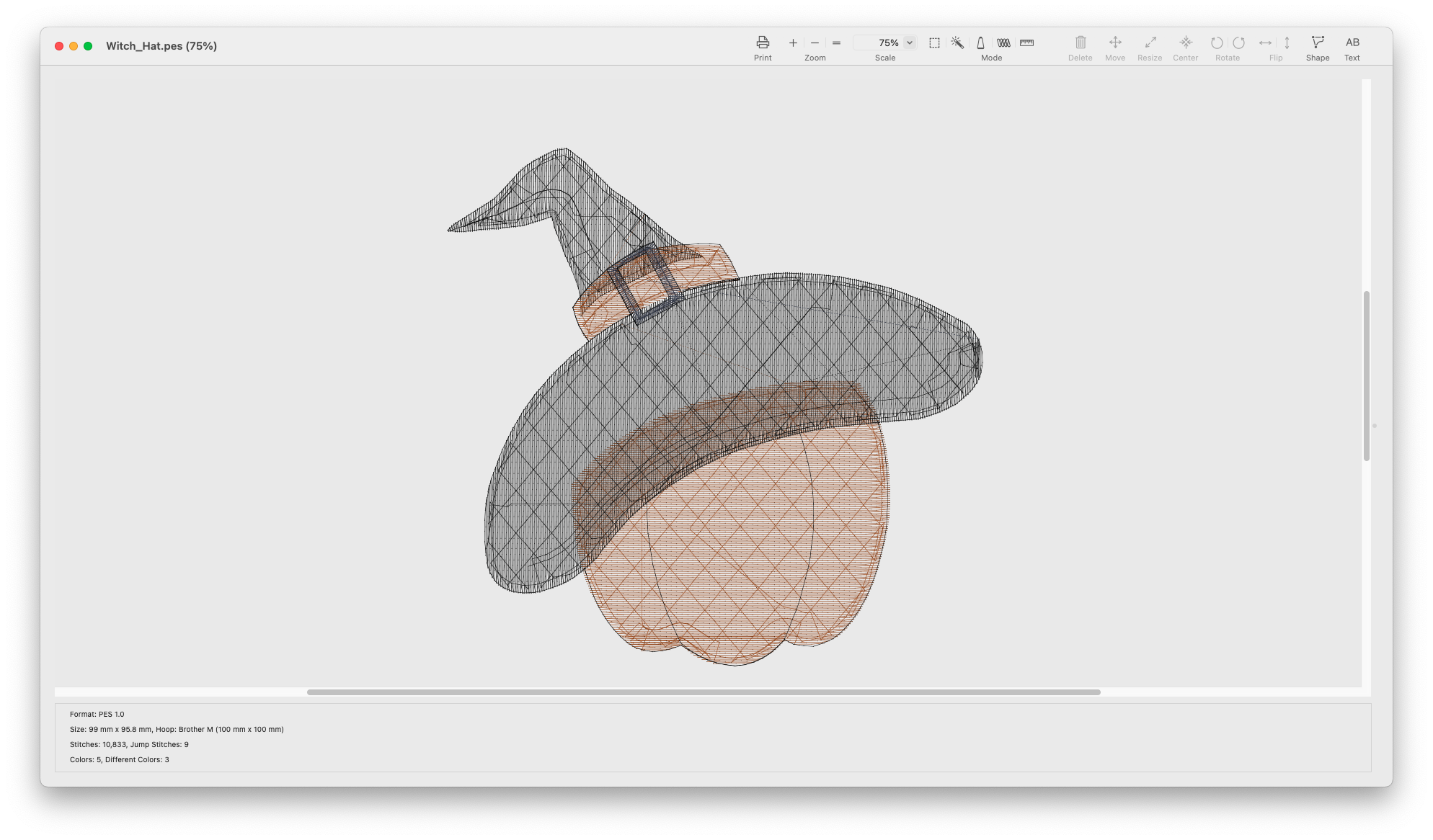Open the Shape tool
Viewport: 1433px width, 840px height.
point(1317,43)
